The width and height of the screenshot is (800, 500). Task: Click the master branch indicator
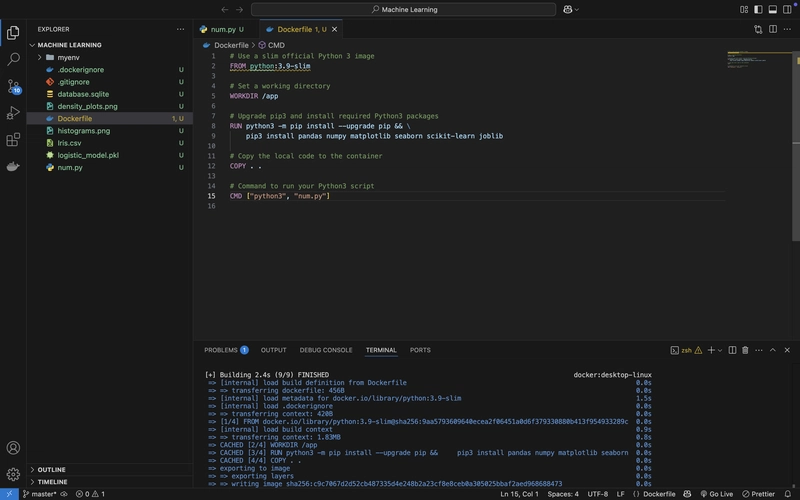40,494
